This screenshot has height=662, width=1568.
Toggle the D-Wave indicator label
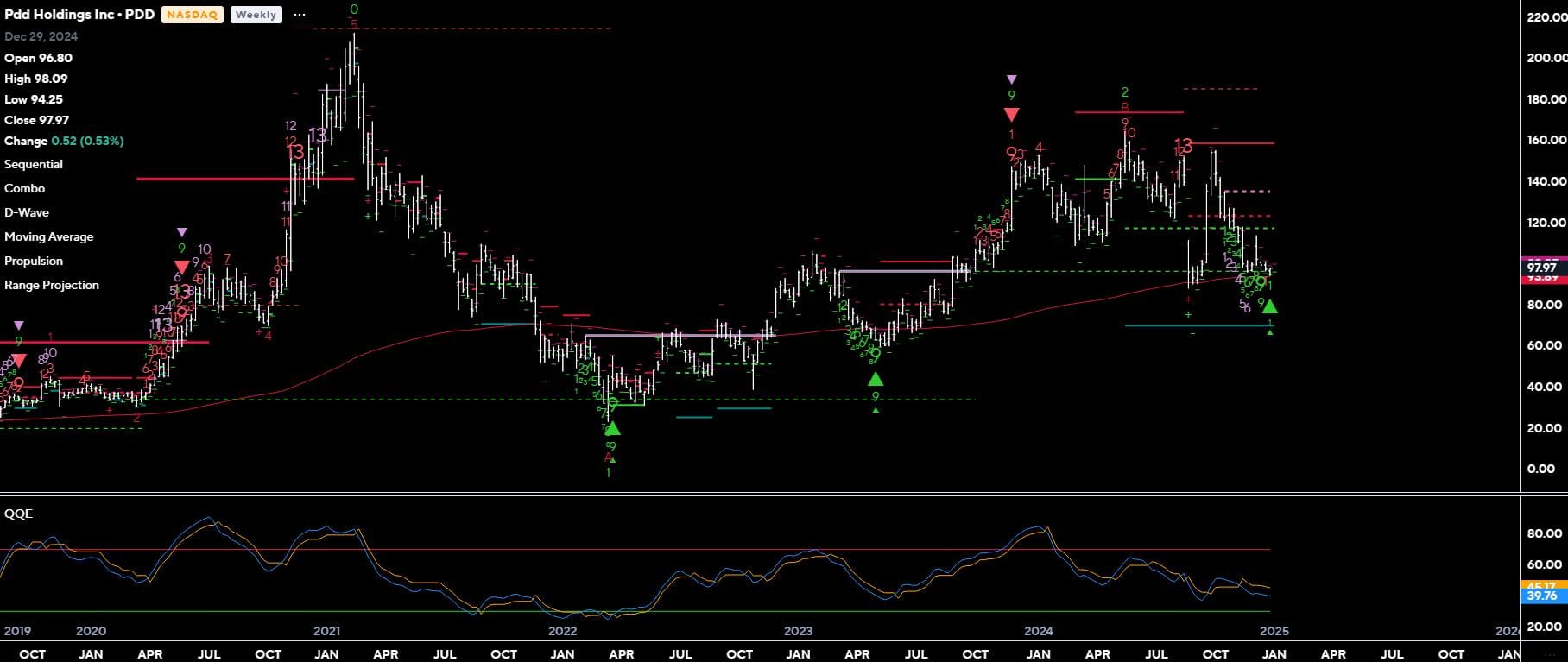point(27,212)
